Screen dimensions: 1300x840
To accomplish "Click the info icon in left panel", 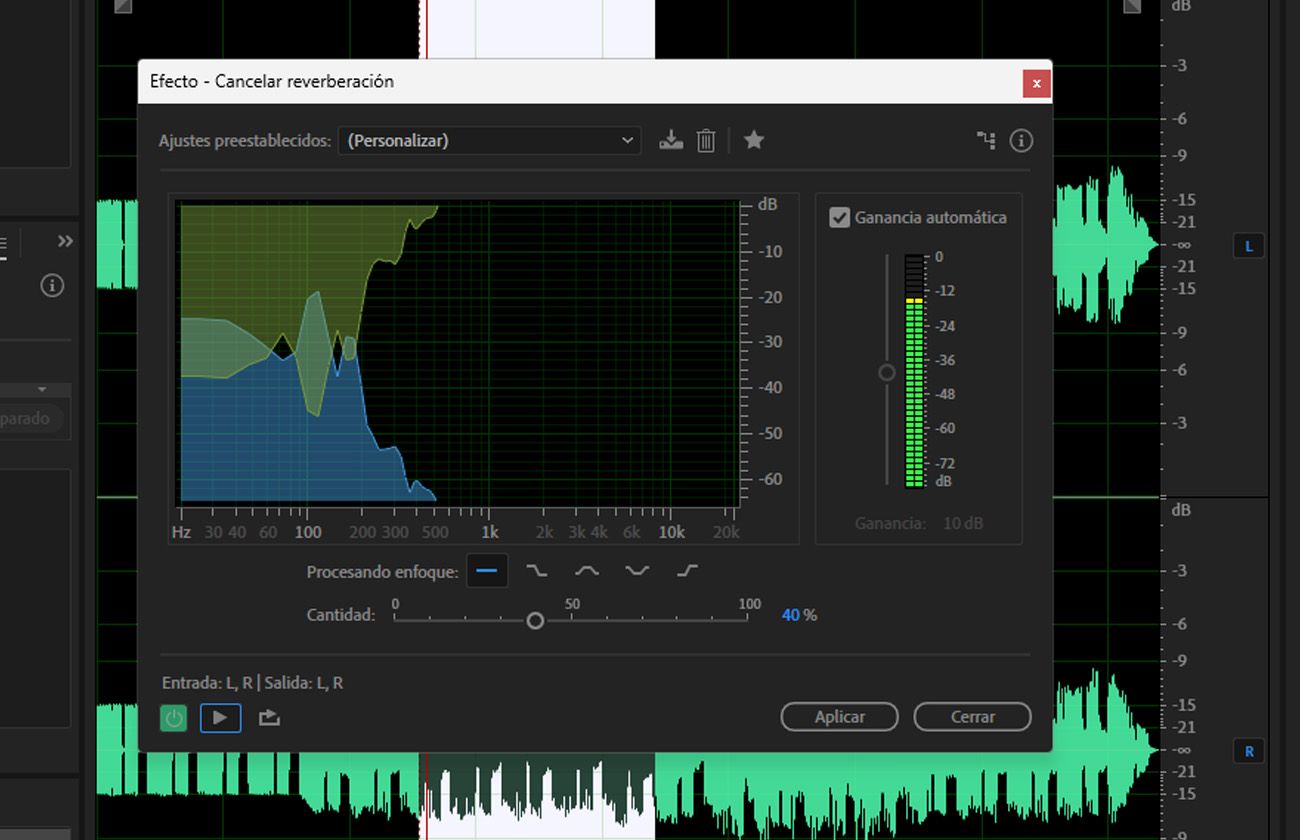I will (52, 286).
